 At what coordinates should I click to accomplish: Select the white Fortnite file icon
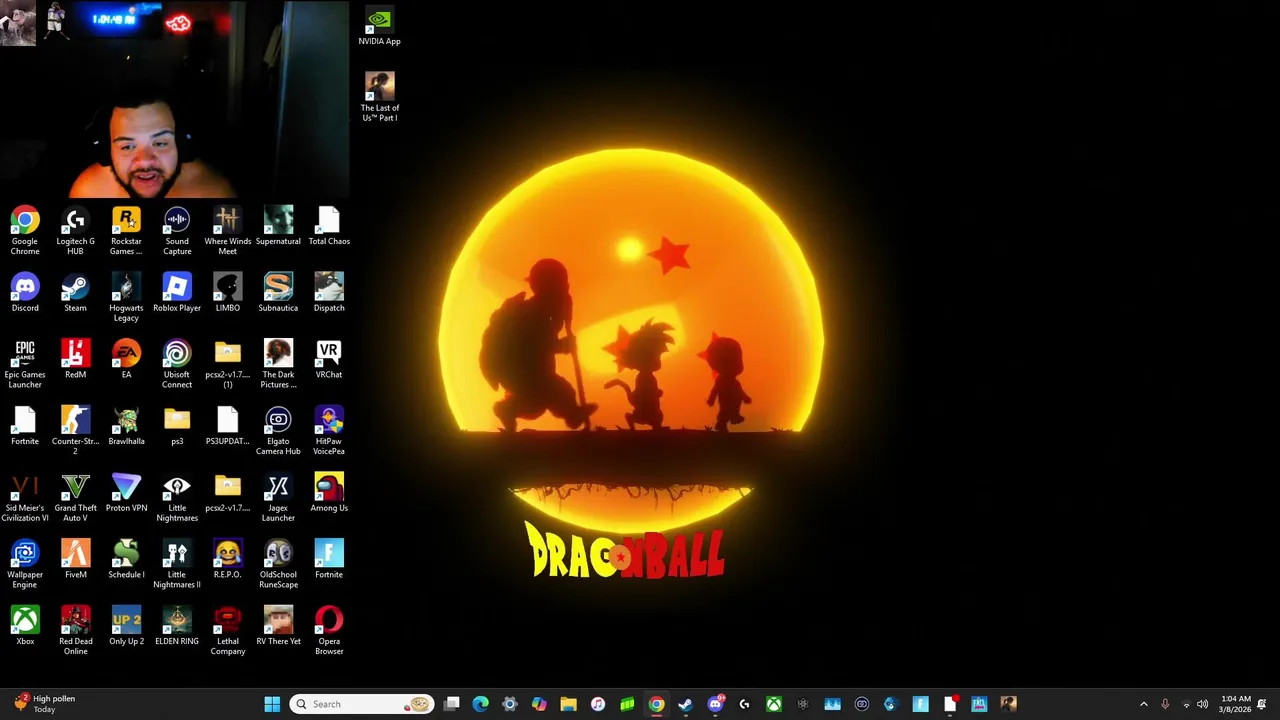[25, 427]
